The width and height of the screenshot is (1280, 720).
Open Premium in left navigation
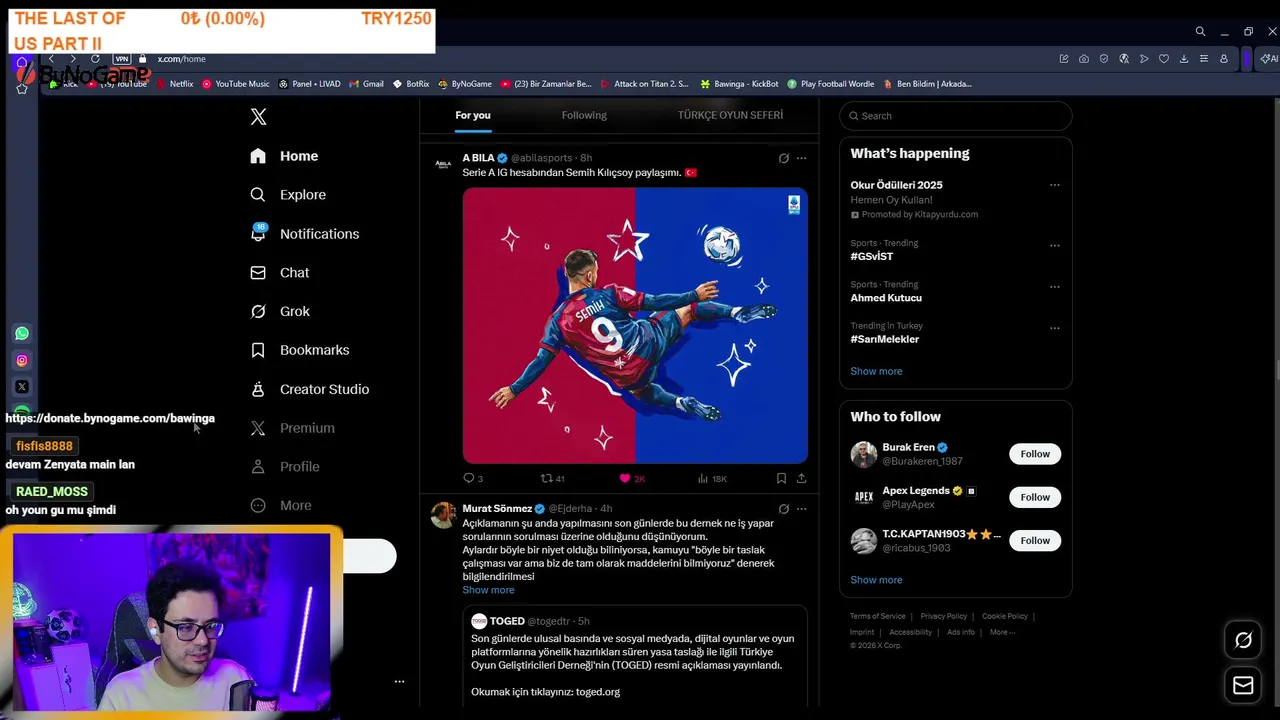(293, 428)
